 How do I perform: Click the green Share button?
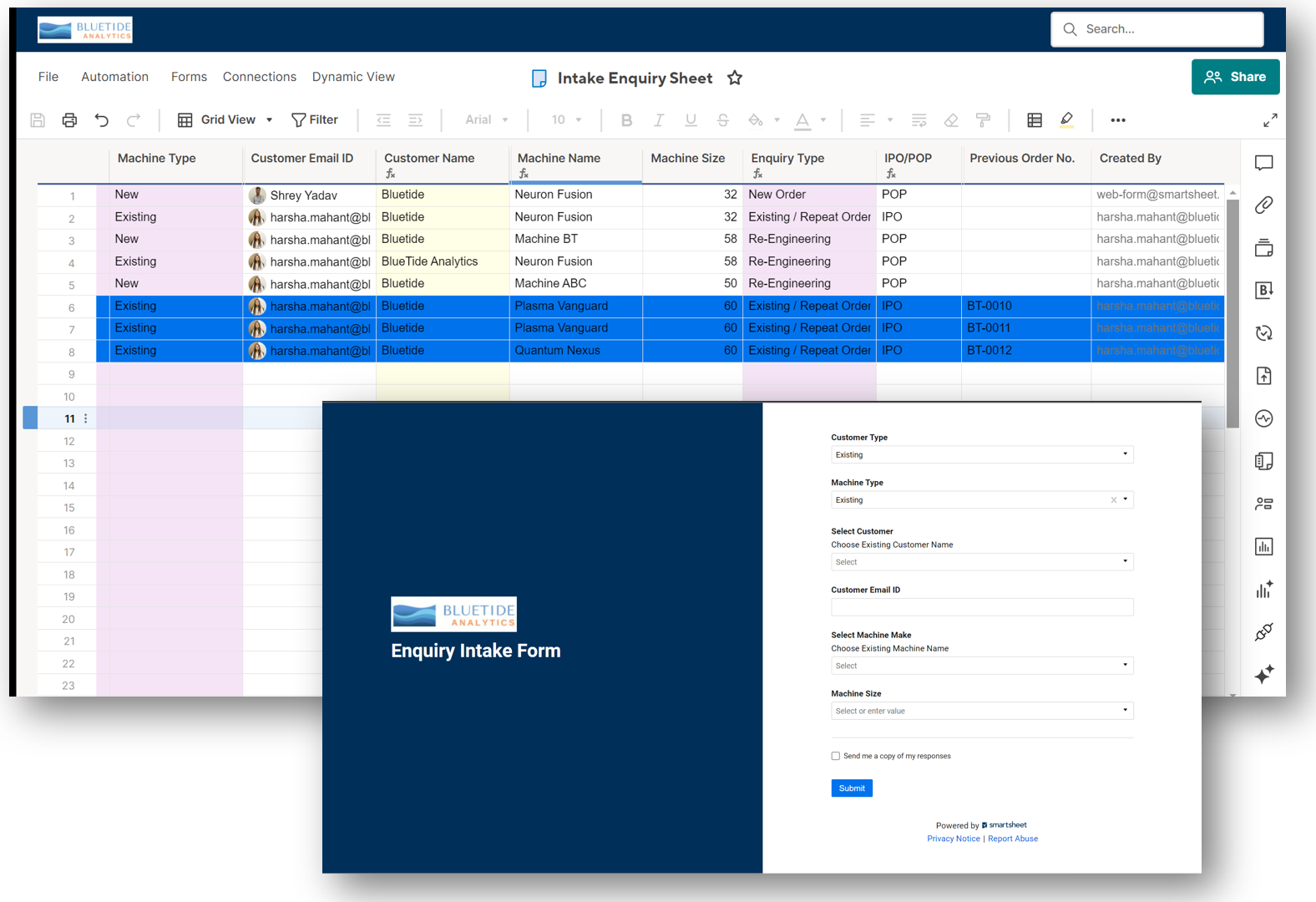click(1235, 77)
